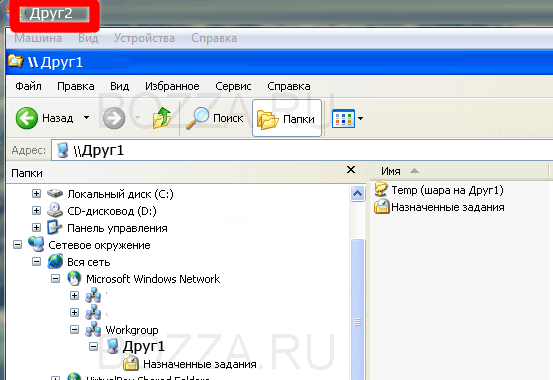Click Workgroup label in tree

click(x=132, y=330)
